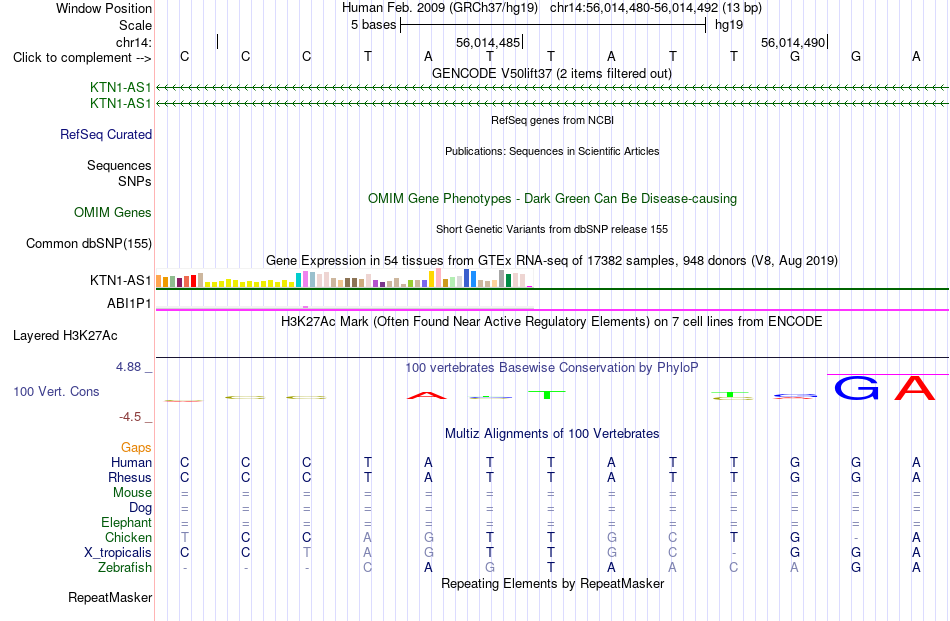Click 'Short Genetic Variants from dbSNP release 155'
Screen dimensions: 950x621
pos(552,229)
